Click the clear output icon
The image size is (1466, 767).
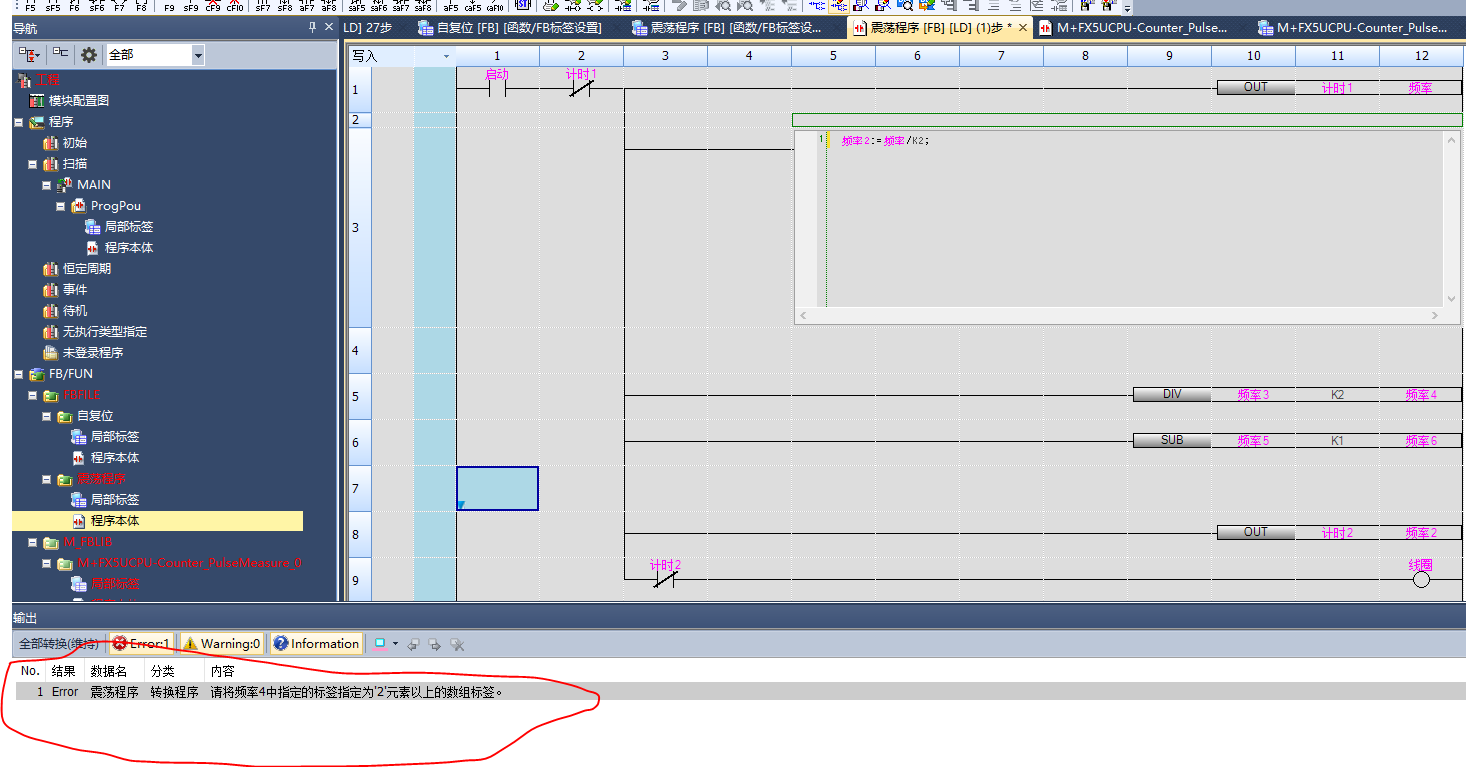click(x=457, y=644)
